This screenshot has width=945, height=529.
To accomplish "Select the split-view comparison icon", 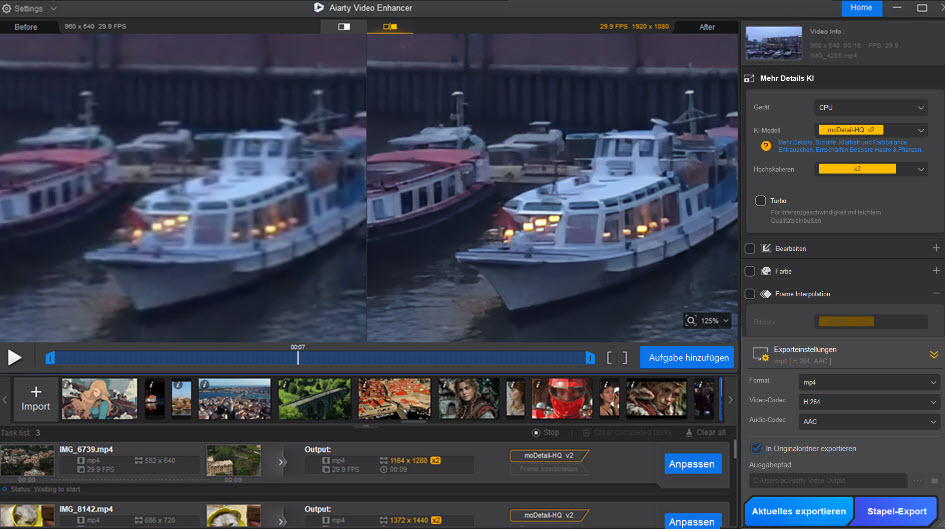I will click(390, 27).
